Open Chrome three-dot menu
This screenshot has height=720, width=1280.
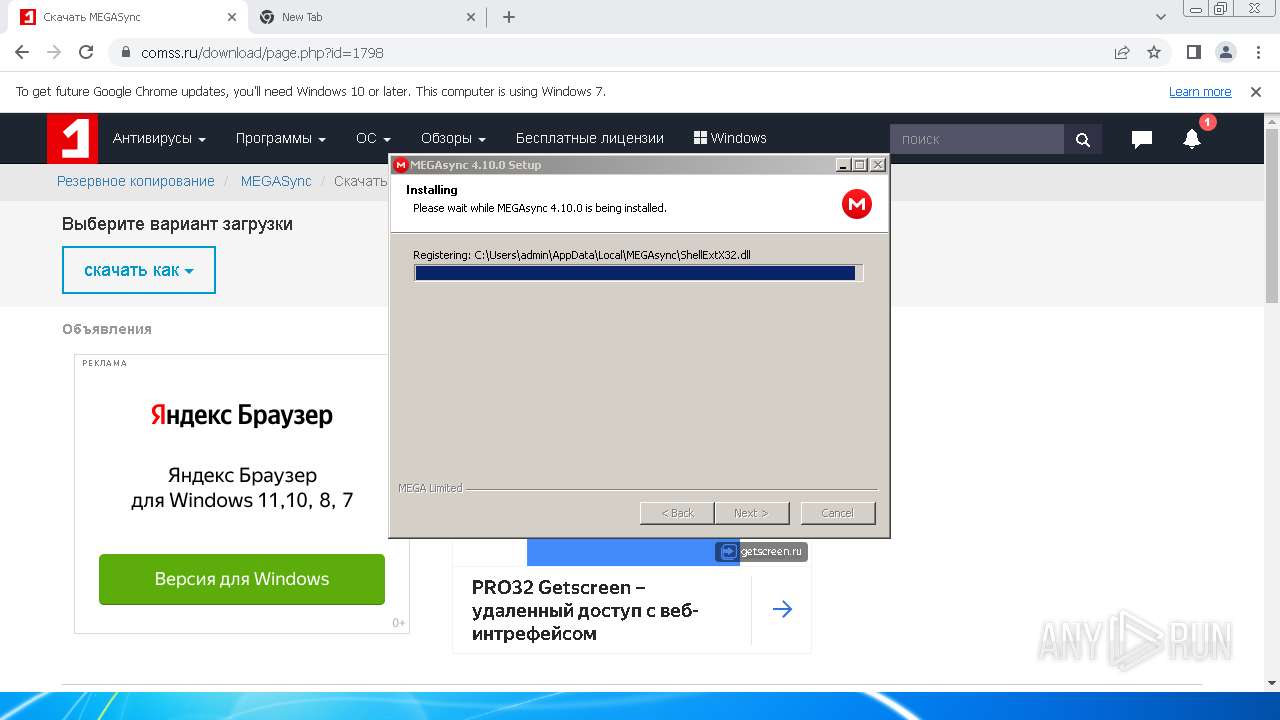pos(1257,52)
